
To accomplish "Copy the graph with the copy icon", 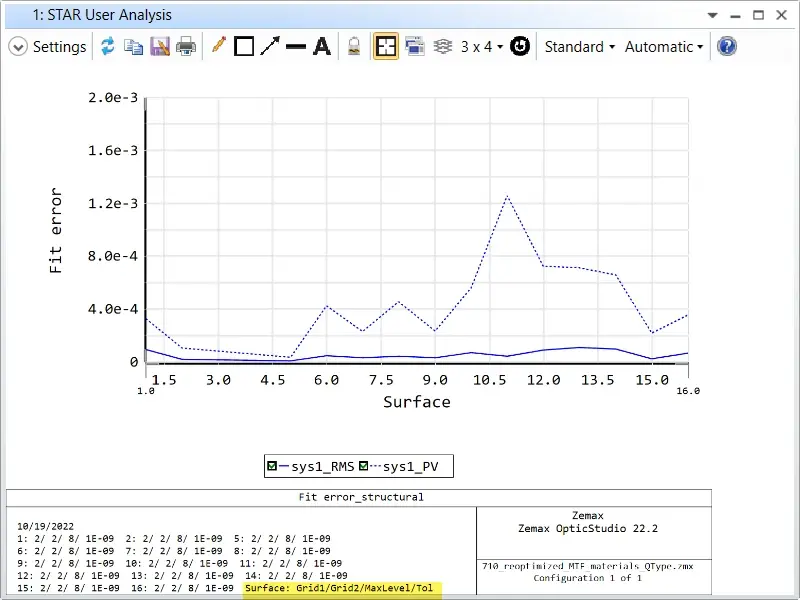I will coord(134,47).
